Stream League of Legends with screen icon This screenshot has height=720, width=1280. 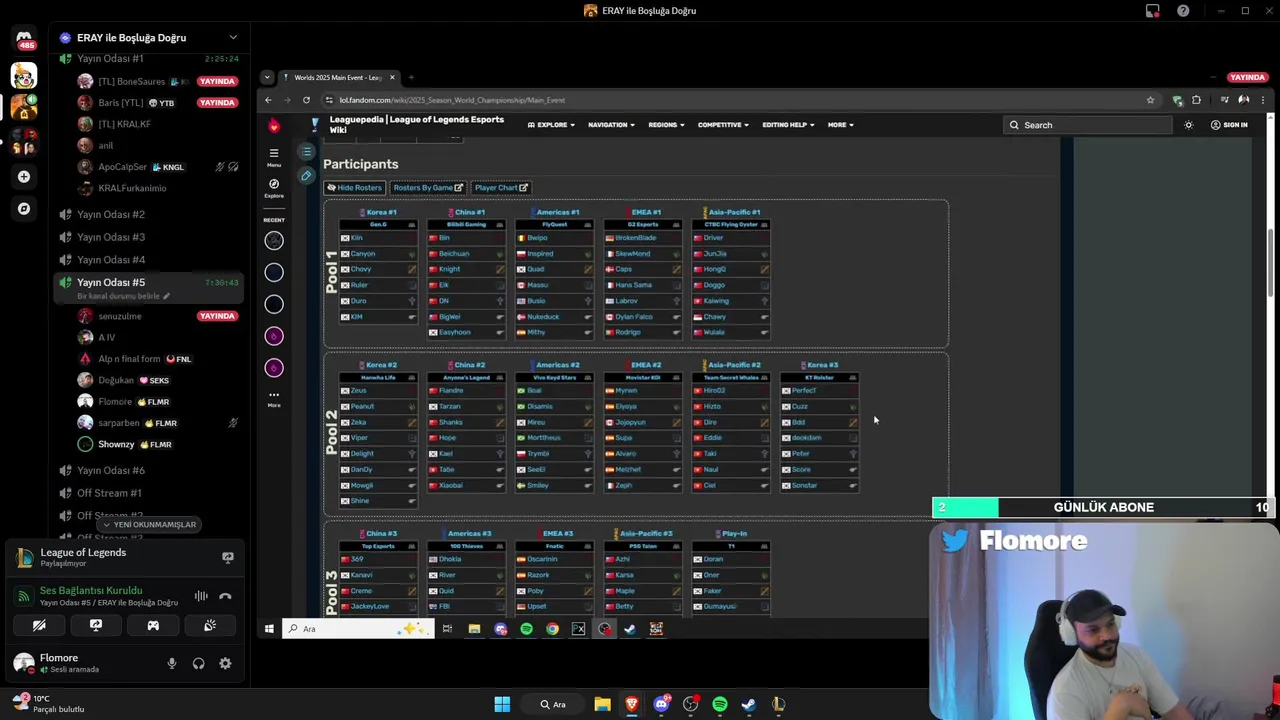coord(227,557)
